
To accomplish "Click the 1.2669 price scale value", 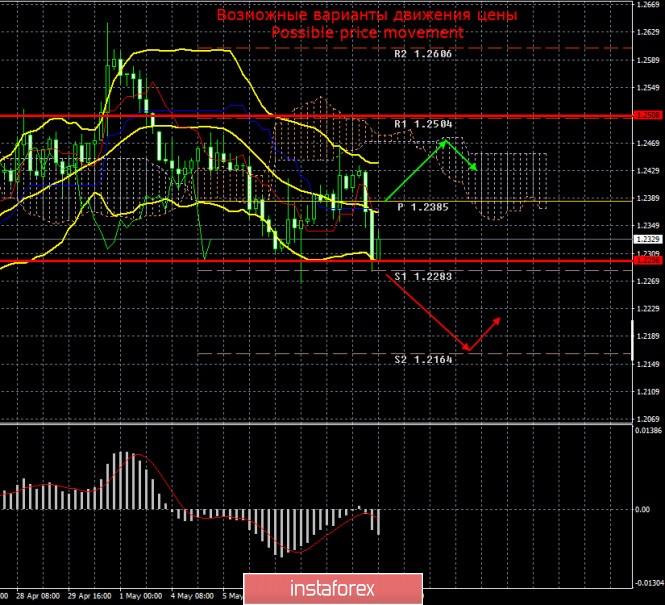I will pos(648,5).
